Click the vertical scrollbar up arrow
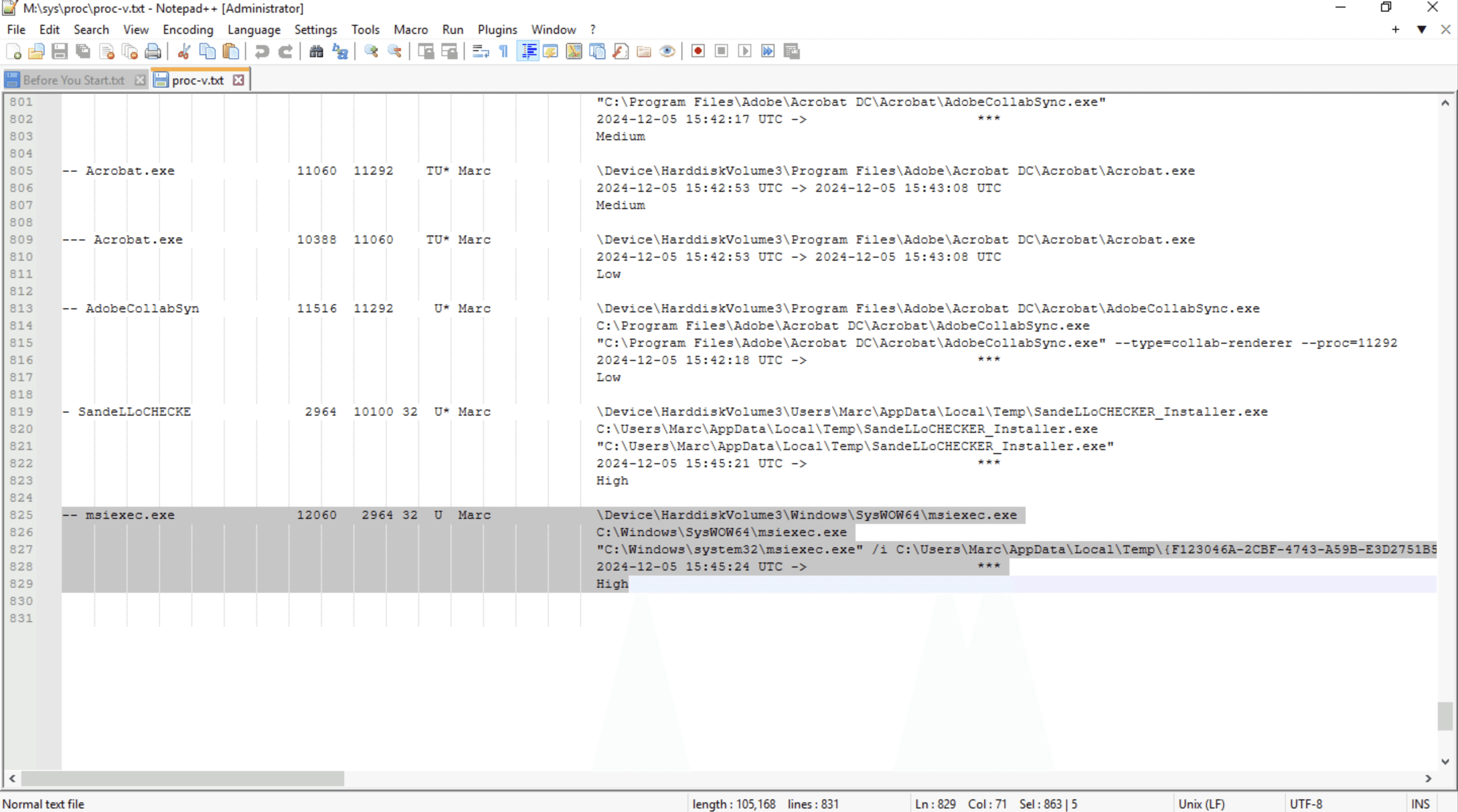The height and width of the screenshot is (812, 1458). (x=1445, y=103)
